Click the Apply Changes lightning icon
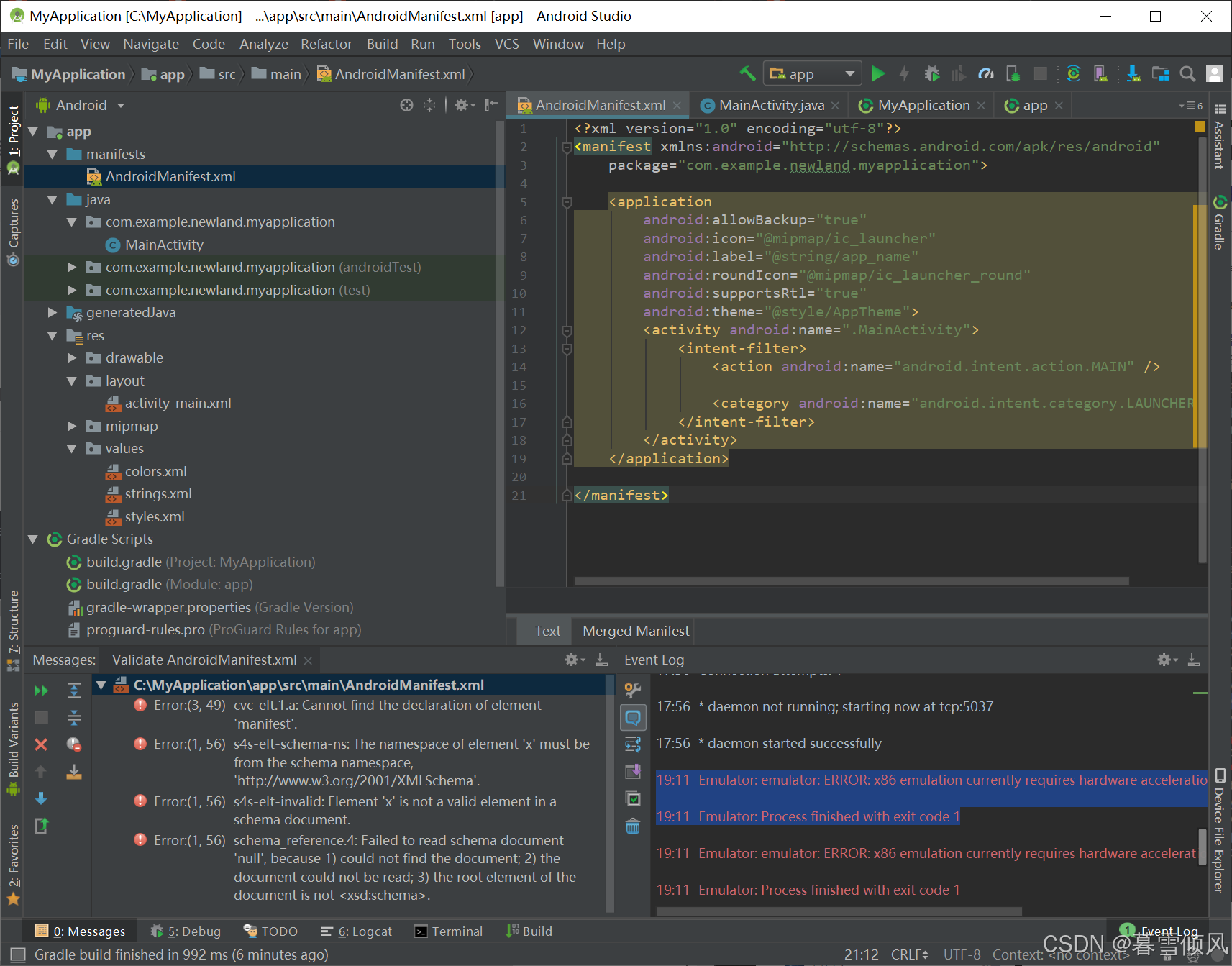The width and height of the screenshot is (1232, 966). tap(904, 73)
